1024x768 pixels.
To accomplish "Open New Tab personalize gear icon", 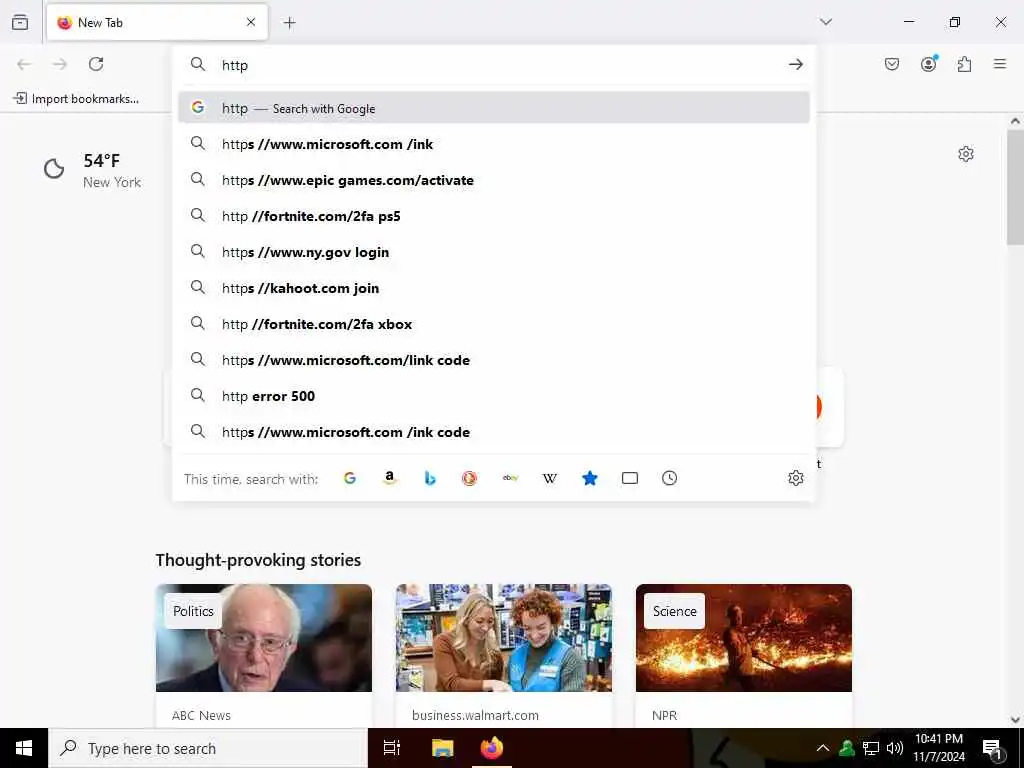I will click(966, 154).
